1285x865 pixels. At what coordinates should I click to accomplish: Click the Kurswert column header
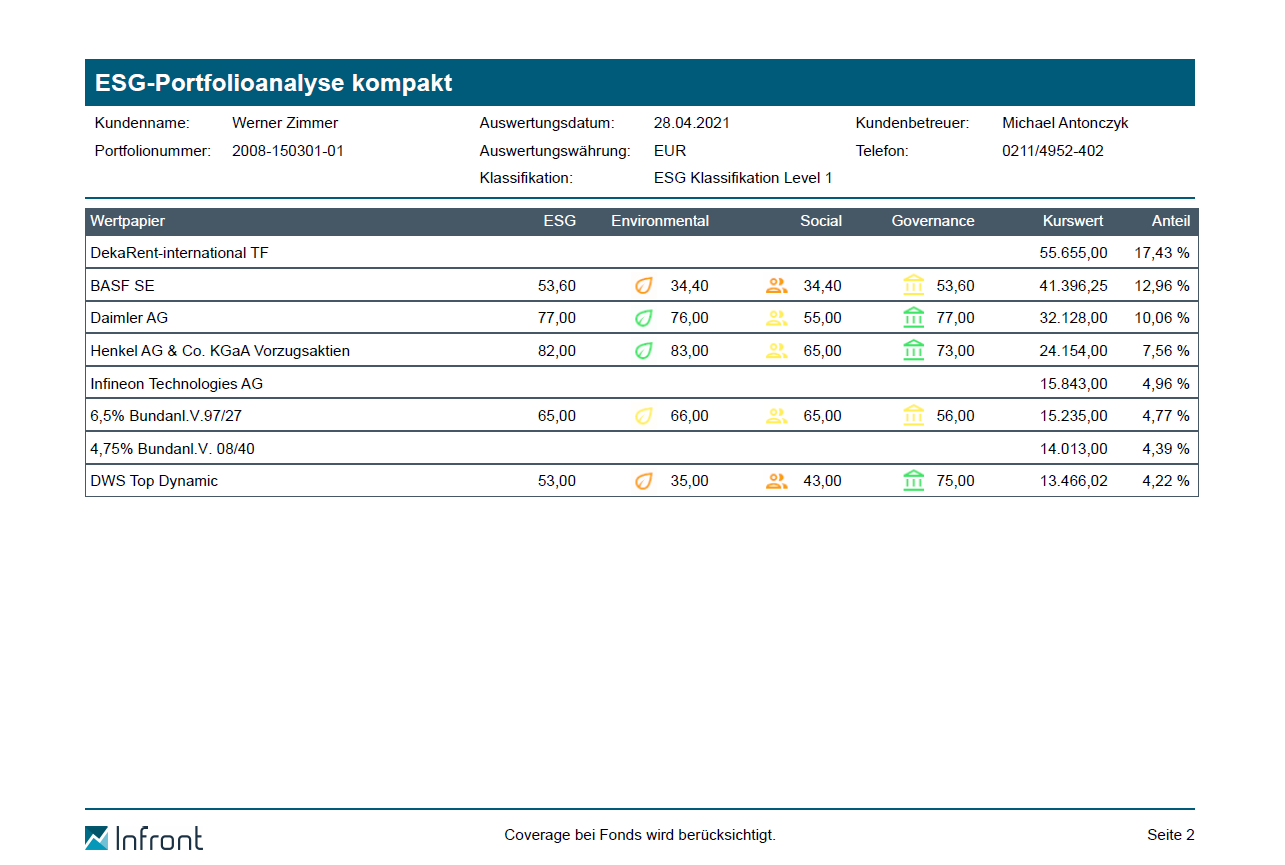click(1073, 221)
